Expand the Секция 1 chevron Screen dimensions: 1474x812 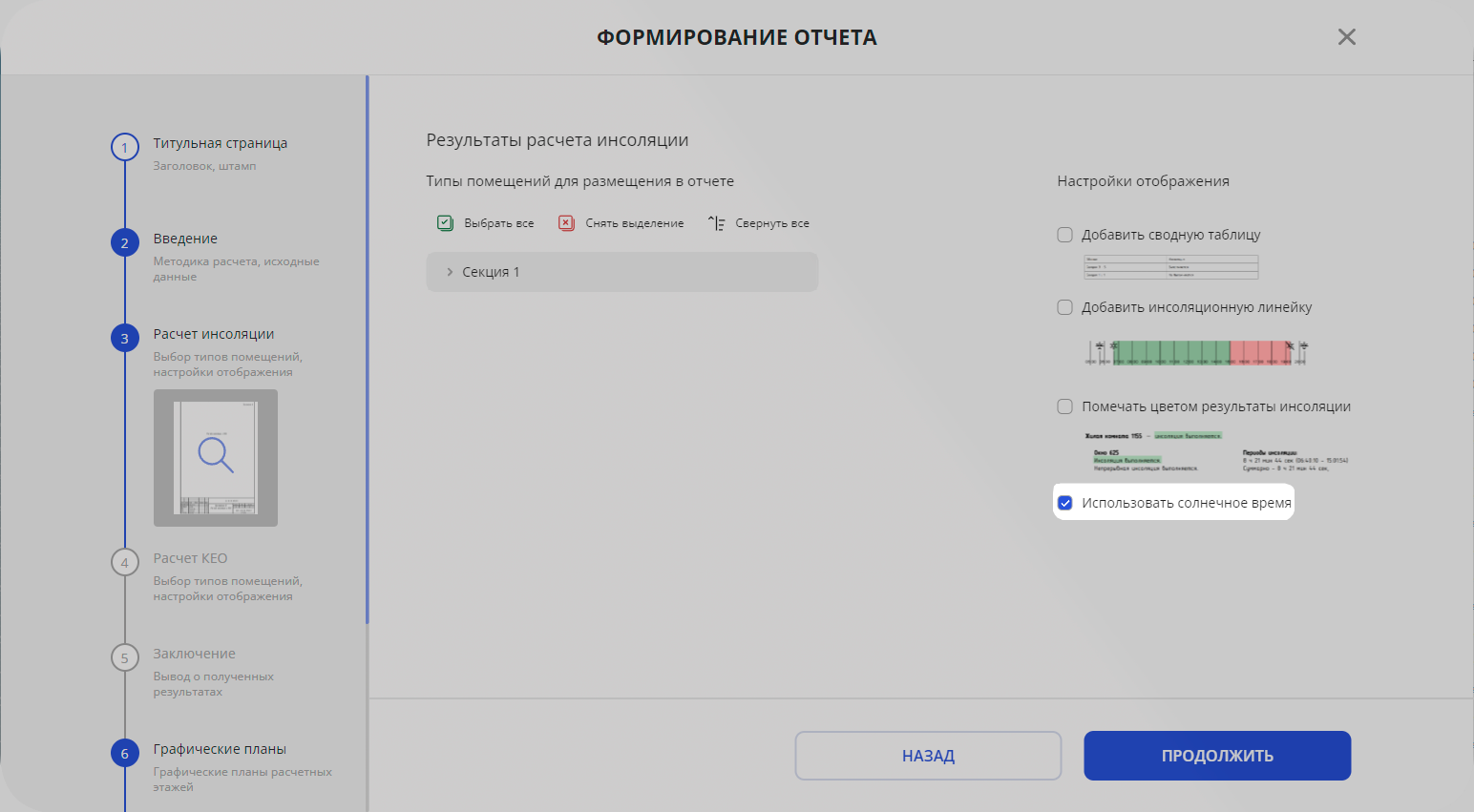(450, 272)
